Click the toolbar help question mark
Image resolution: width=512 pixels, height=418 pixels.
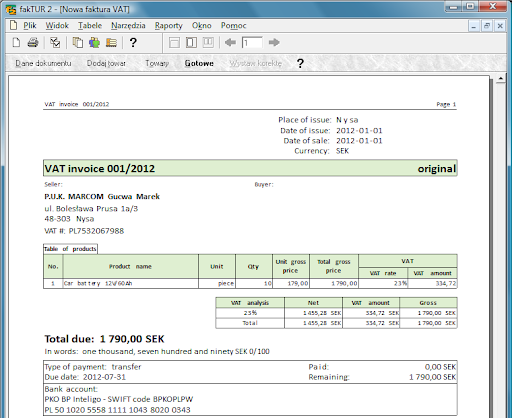pyautogui.click(x=133, y=43)
